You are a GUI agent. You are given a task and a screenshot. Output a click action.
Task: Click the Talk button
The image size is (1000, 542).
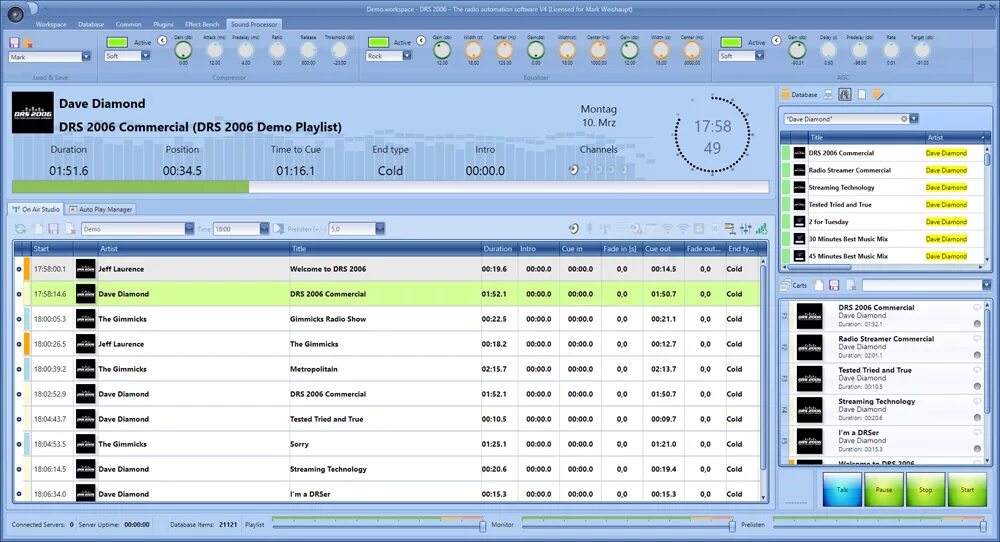point(842,490)
